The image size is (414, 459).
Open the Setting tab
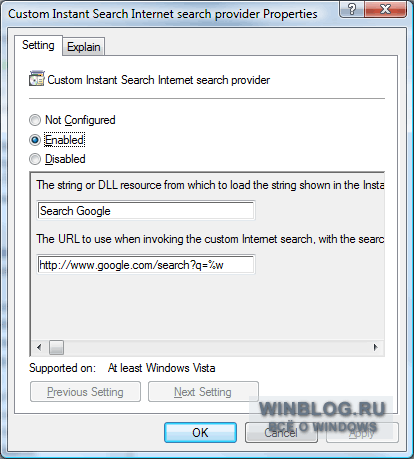tap(38, 45)
